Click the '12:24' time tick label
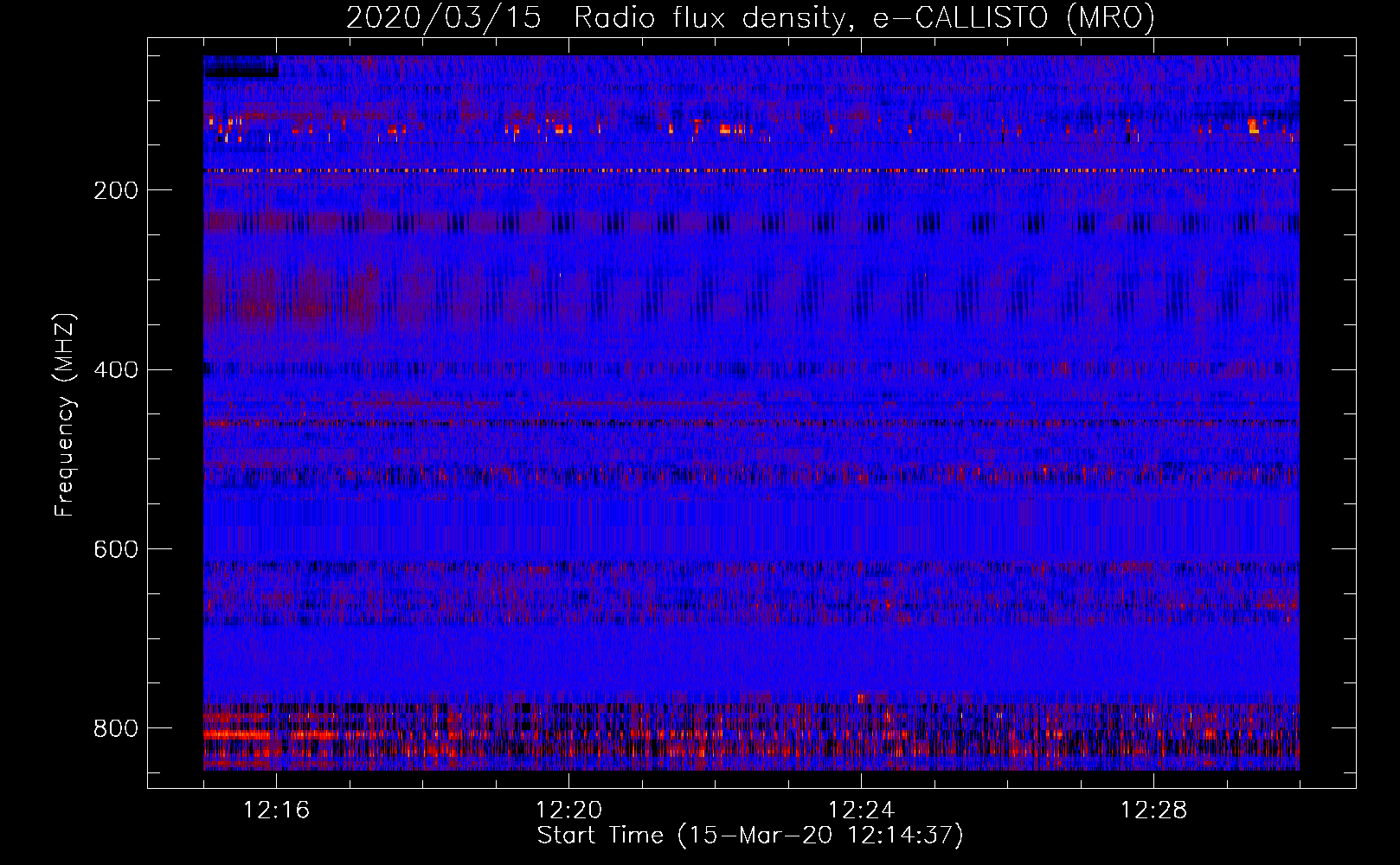This screenshot has height=865, width=1400. tap(861, 811)
